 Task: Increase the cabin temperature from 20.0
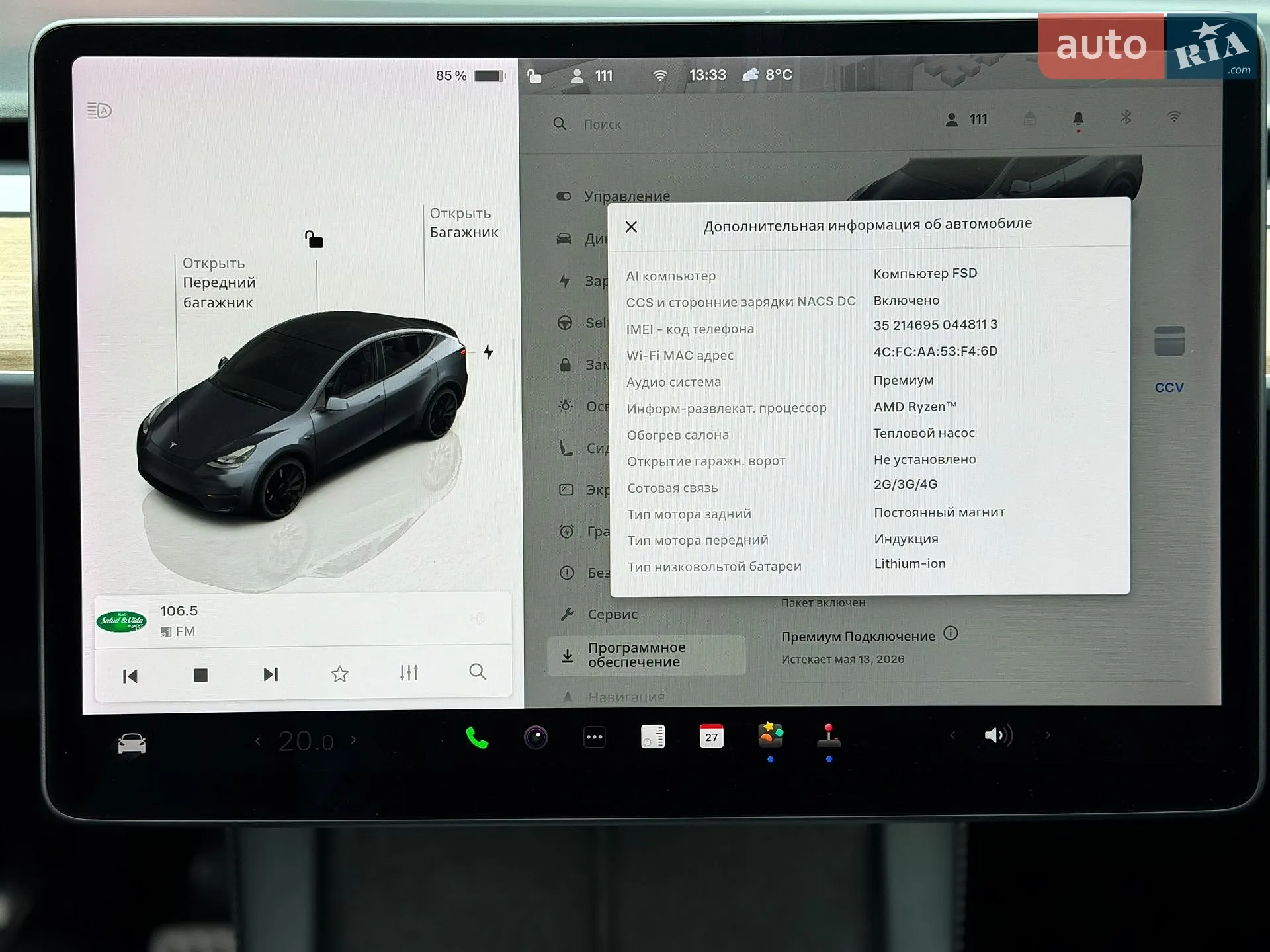[x=353, y=740]
